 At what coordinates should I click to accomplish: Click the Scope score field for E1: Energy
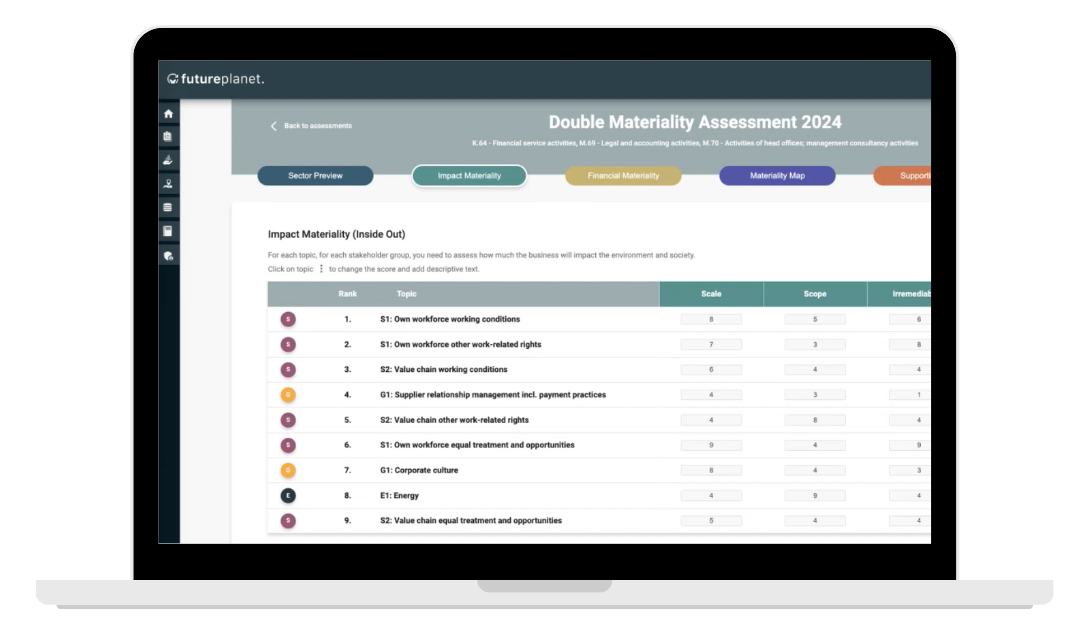815,496
